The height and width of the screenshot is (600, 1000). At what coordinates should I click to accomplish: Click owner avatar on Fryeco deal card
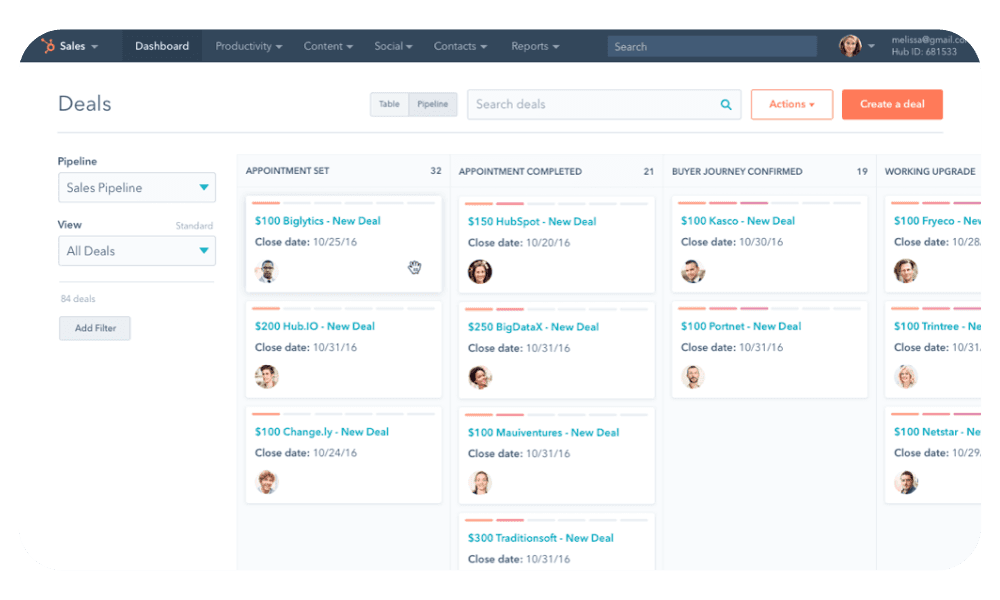[906, 271]
